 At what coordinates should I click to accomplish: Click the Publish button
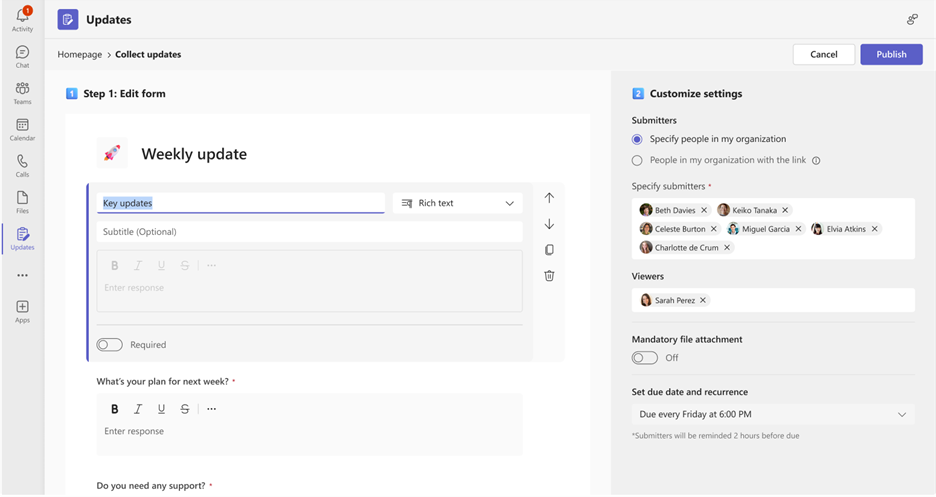(891, 54)
